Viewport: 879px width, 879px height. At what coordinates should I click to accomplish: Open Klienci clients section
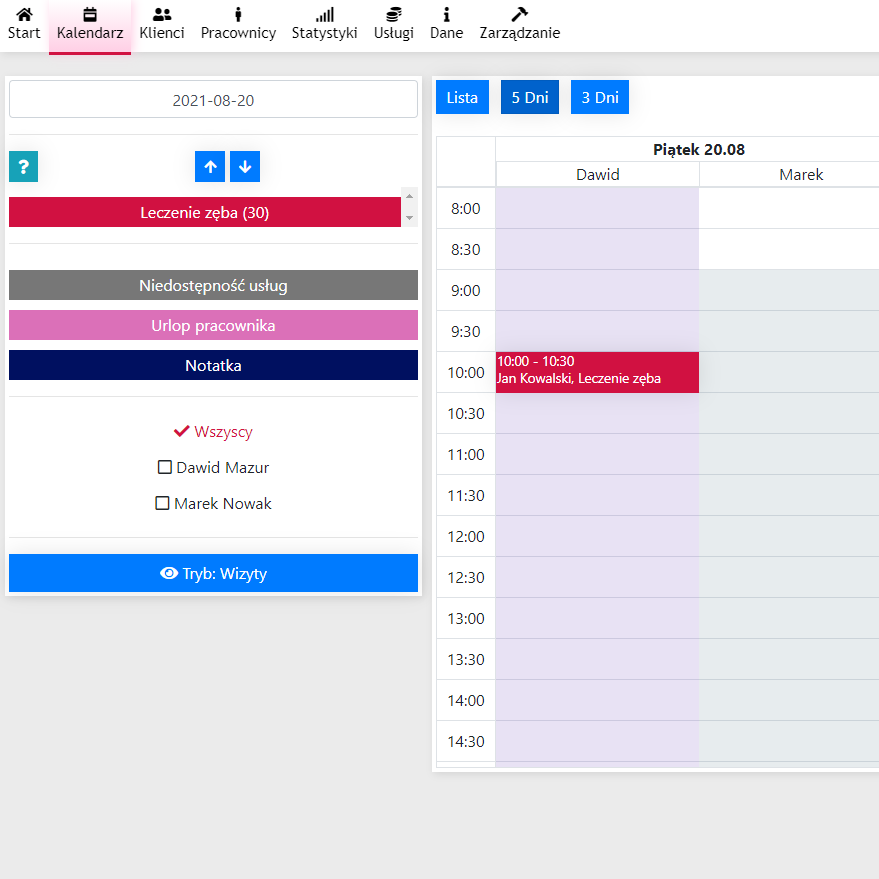162,24
